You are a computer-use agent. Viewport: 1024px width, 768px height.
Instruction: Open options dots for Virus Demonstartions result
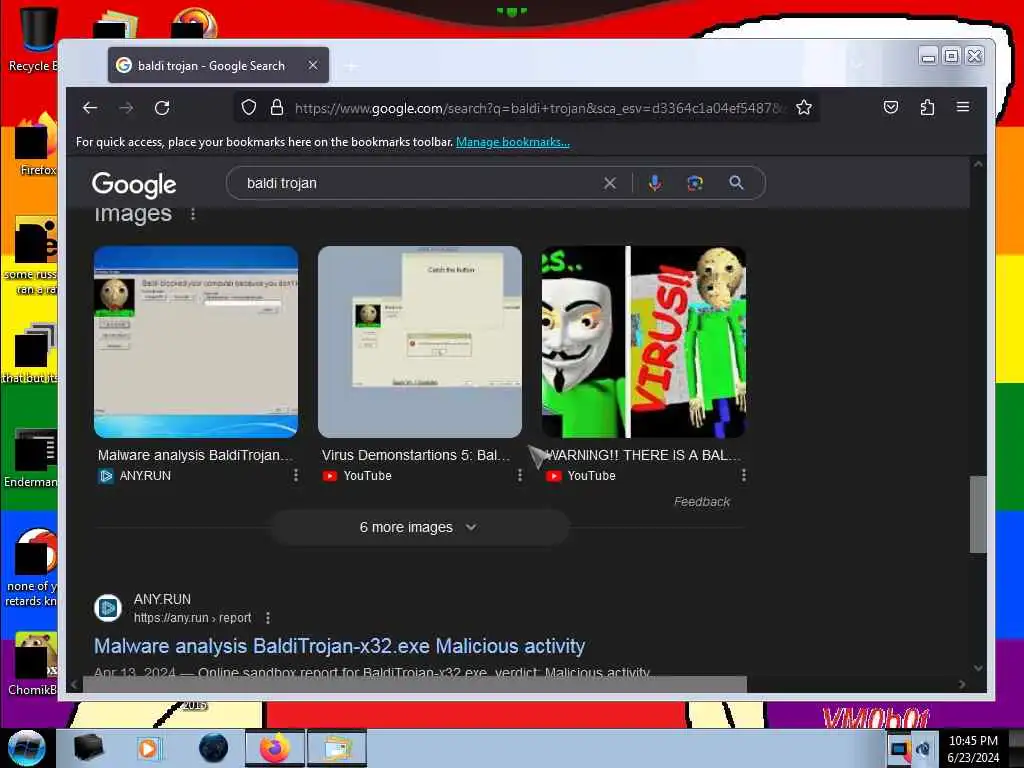pyautogui.click(x=520, y=475)
